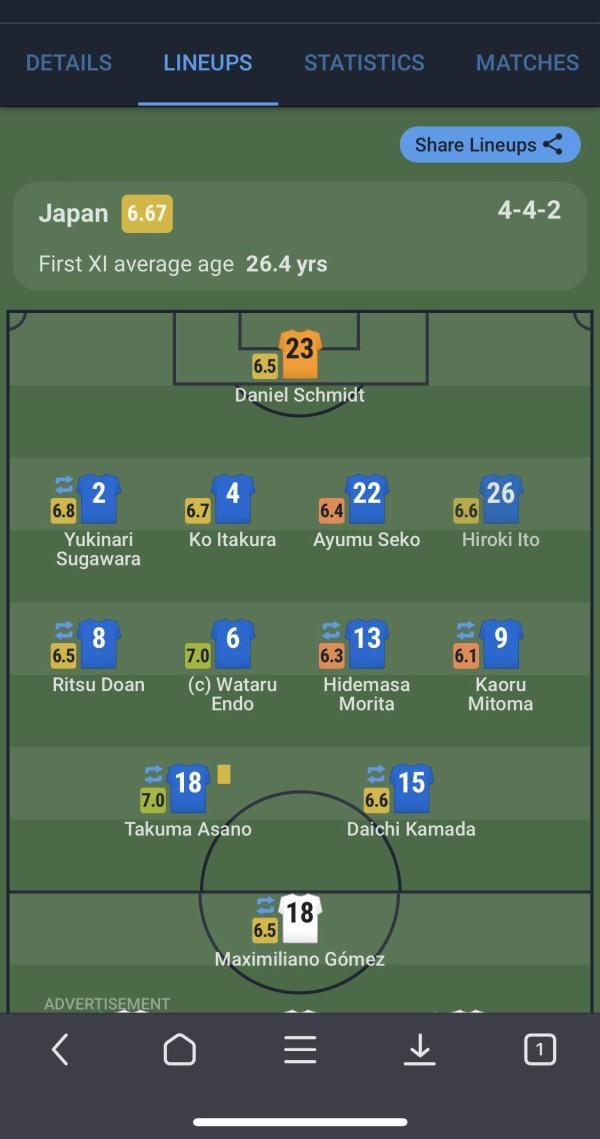Select the Ayumu Seko player name
This screenshot has width=600, height=1139.
click(367, 540)
